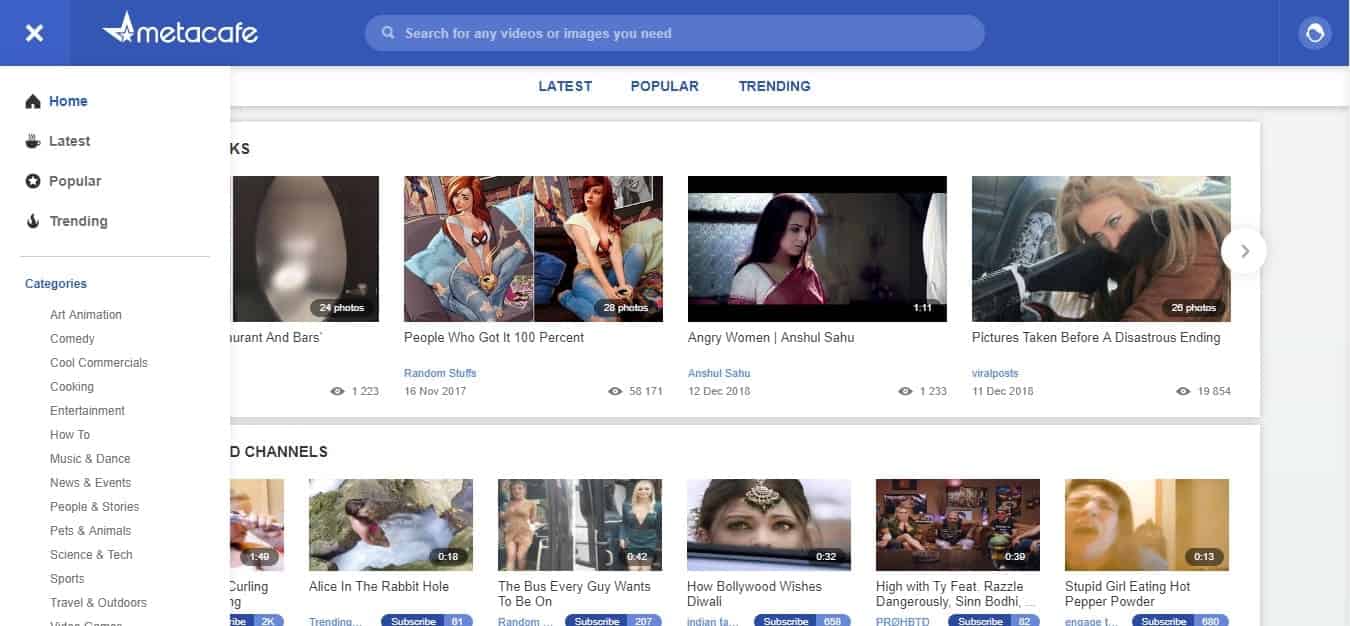Screen dimensions: 1350x626
Task: Open the Anshul Sahu channel link
Action: (x=719, y=373)
